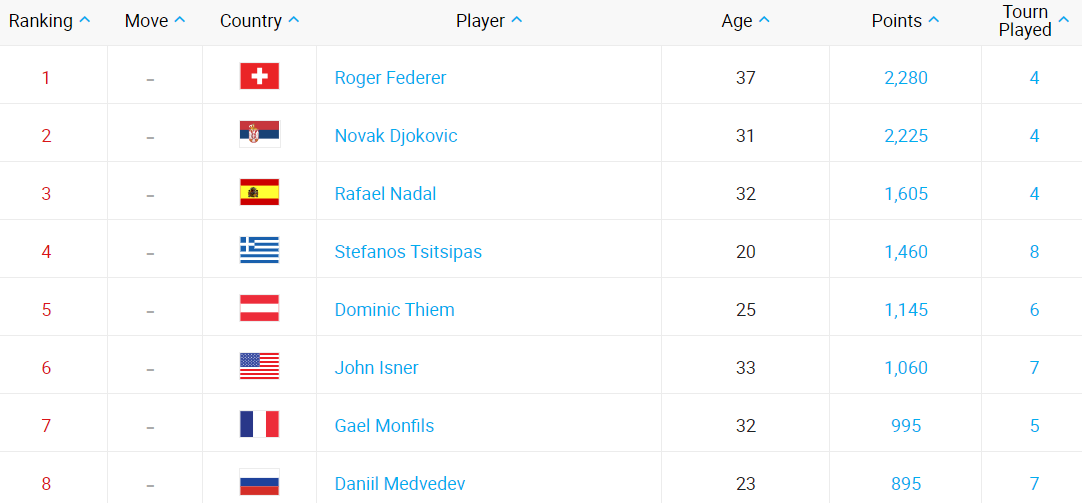
Task: Click the Switzerland flag icon
Action: (x=259, y=77)
